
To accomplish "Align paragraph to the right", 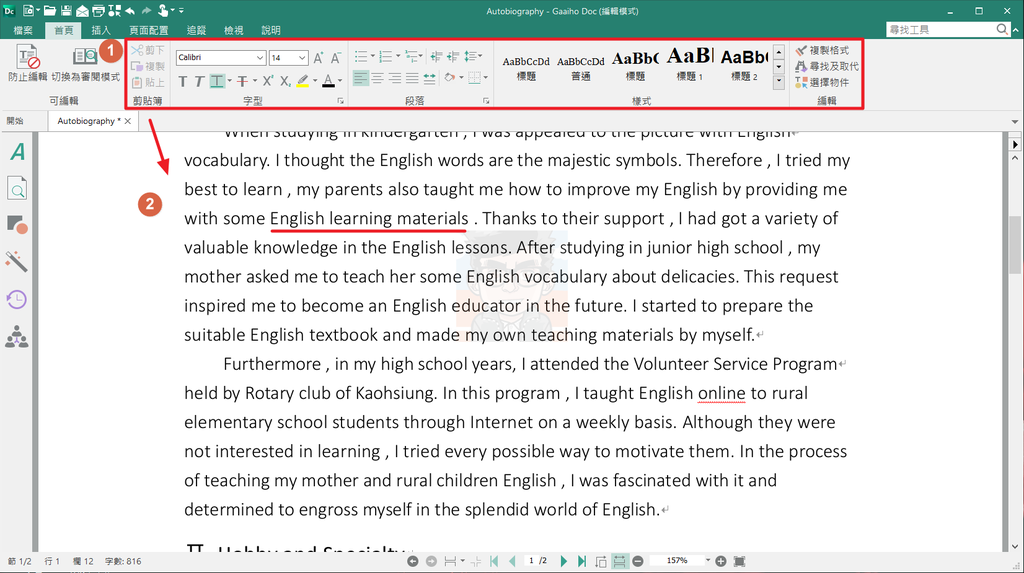I will [x=394, y=78].
